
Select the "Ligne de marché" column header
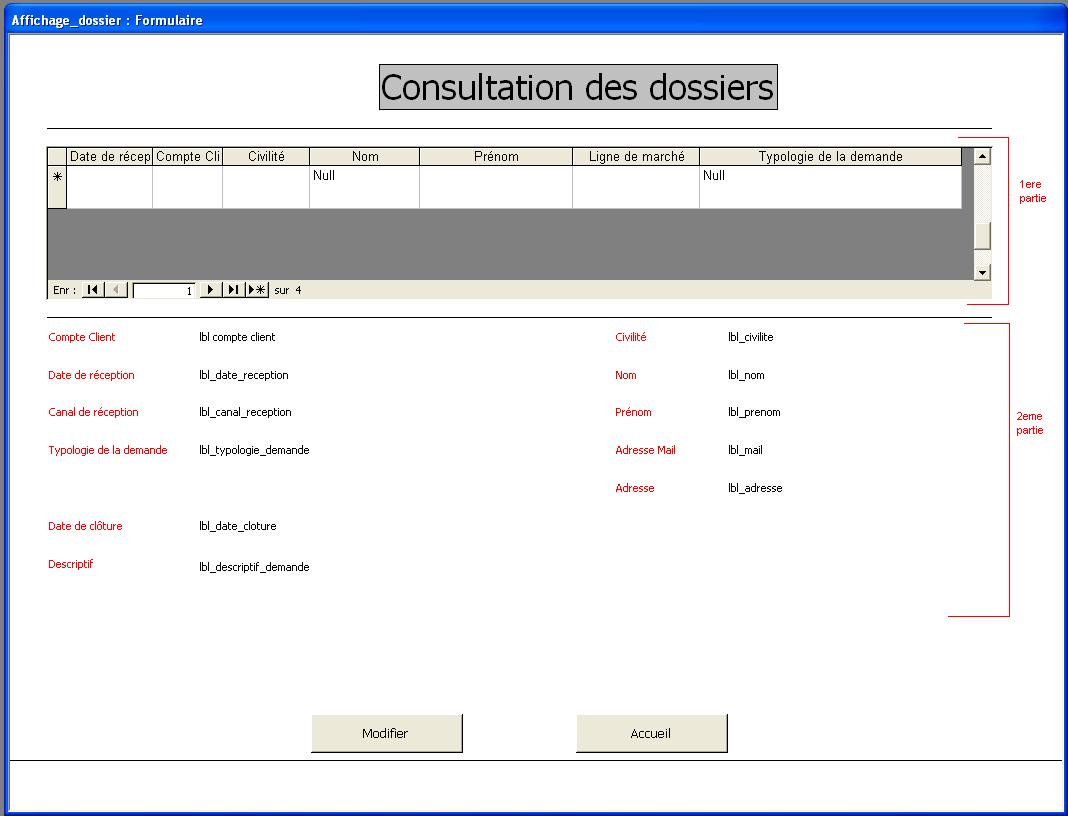point(636,157)
